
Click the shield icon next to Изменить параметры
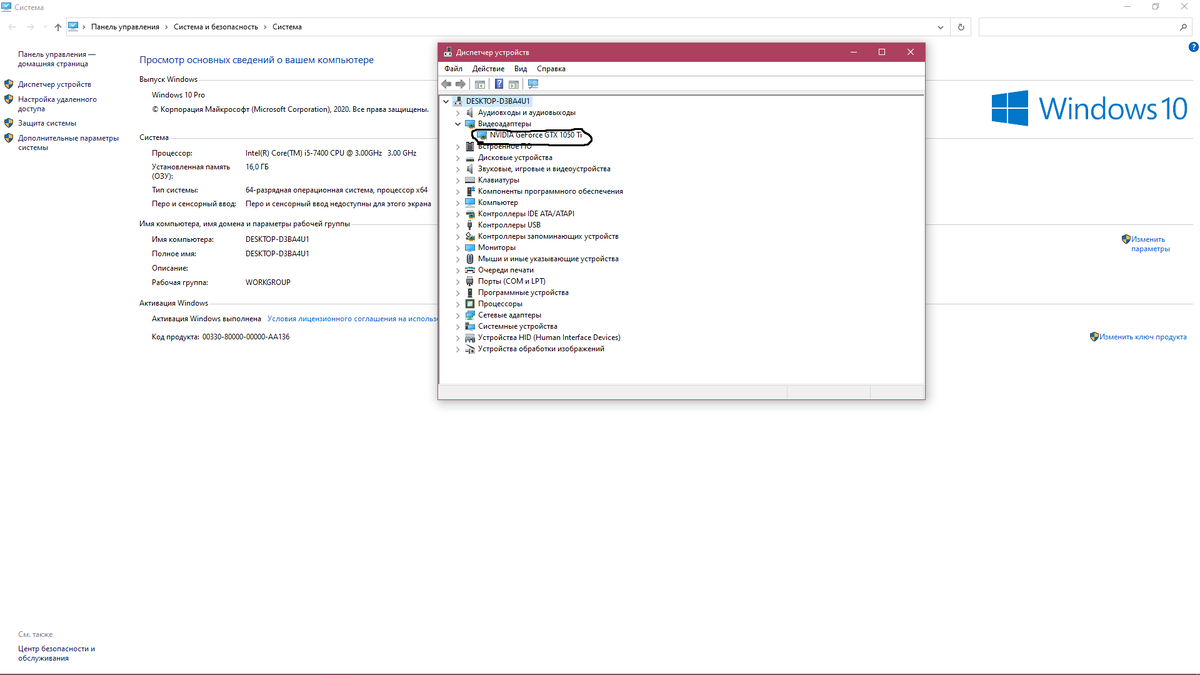(x=1126, y=239)
